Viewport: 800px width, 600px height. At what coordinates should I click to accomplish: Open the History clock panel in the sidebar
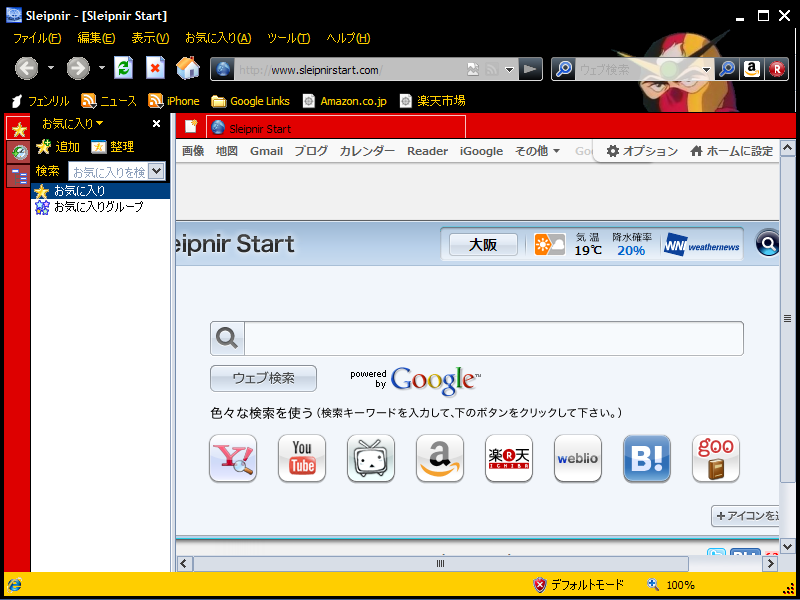(x=18, y=152)
